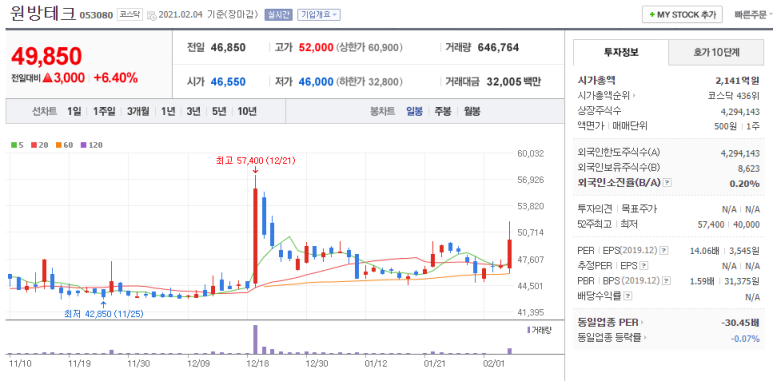Open help icon next to 추정PER EPS
Screen dimensions: 773x381
pos(644,266)
